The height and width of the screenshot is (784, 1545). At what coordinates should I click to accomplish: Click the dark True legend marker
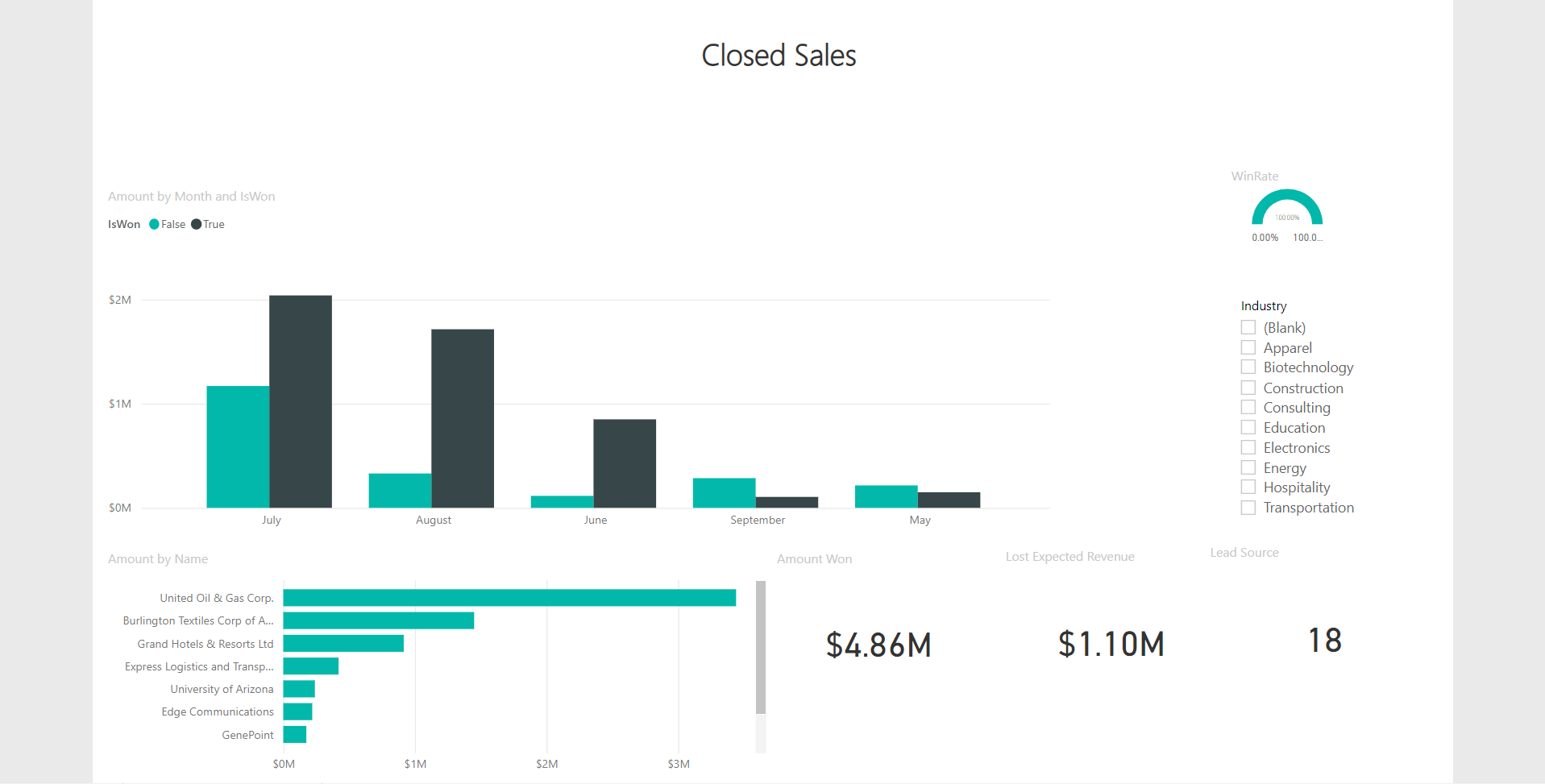(x=196, y=225)
